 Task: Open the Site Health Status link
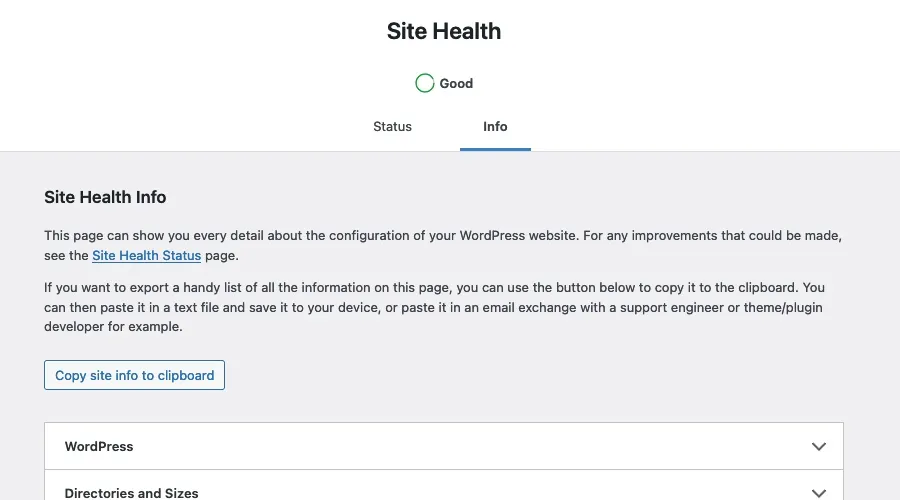pyautogui.click(x=146, y=255)
